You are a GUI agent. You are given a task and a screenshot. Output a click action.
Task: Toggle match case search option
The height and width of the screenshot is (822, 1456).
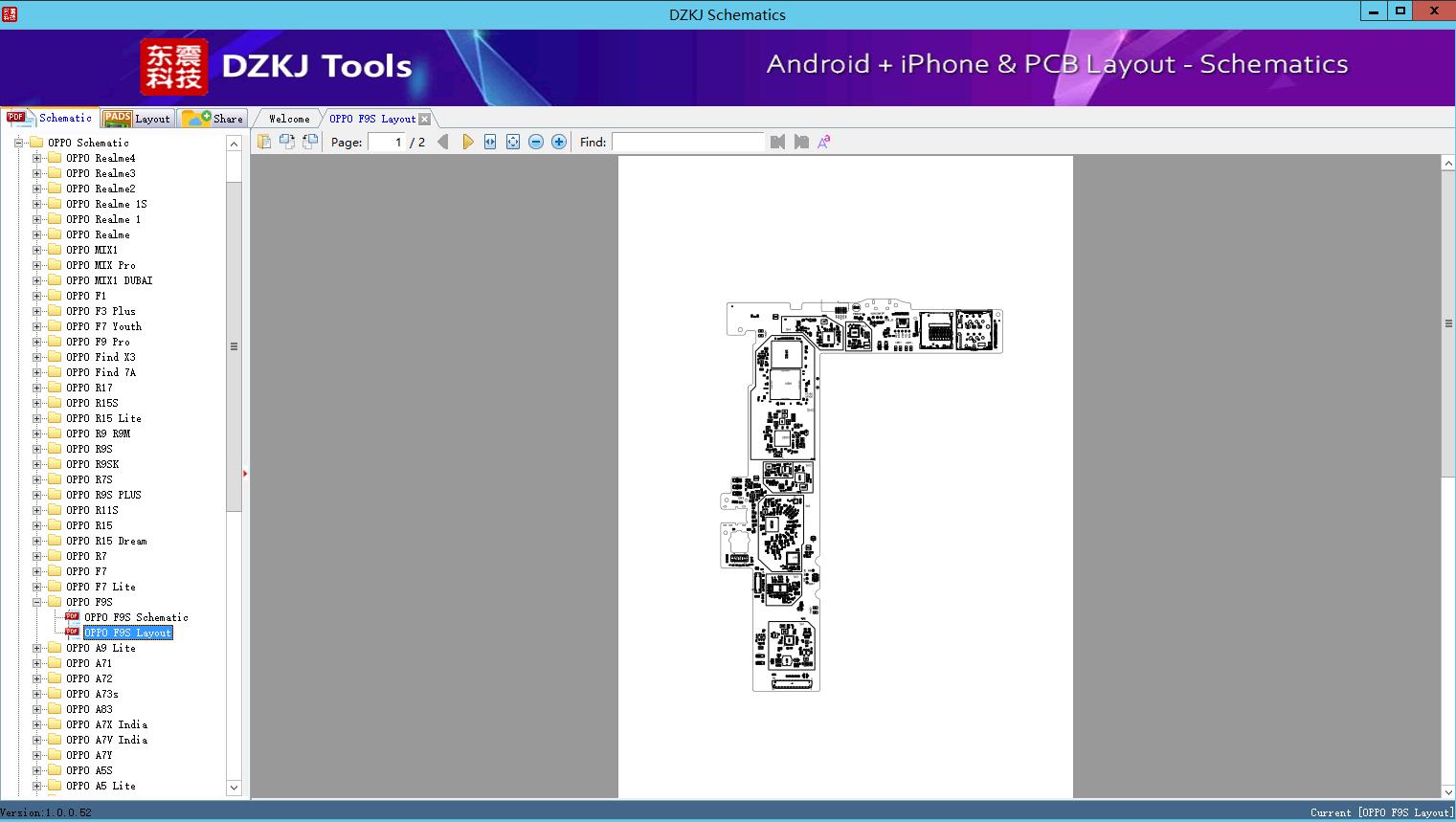(x=824, y=142)
